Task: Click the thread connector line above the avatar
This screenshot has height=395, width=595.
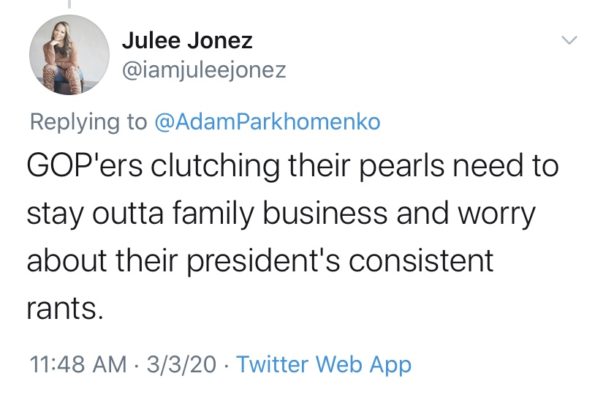Action: point(69,4)
